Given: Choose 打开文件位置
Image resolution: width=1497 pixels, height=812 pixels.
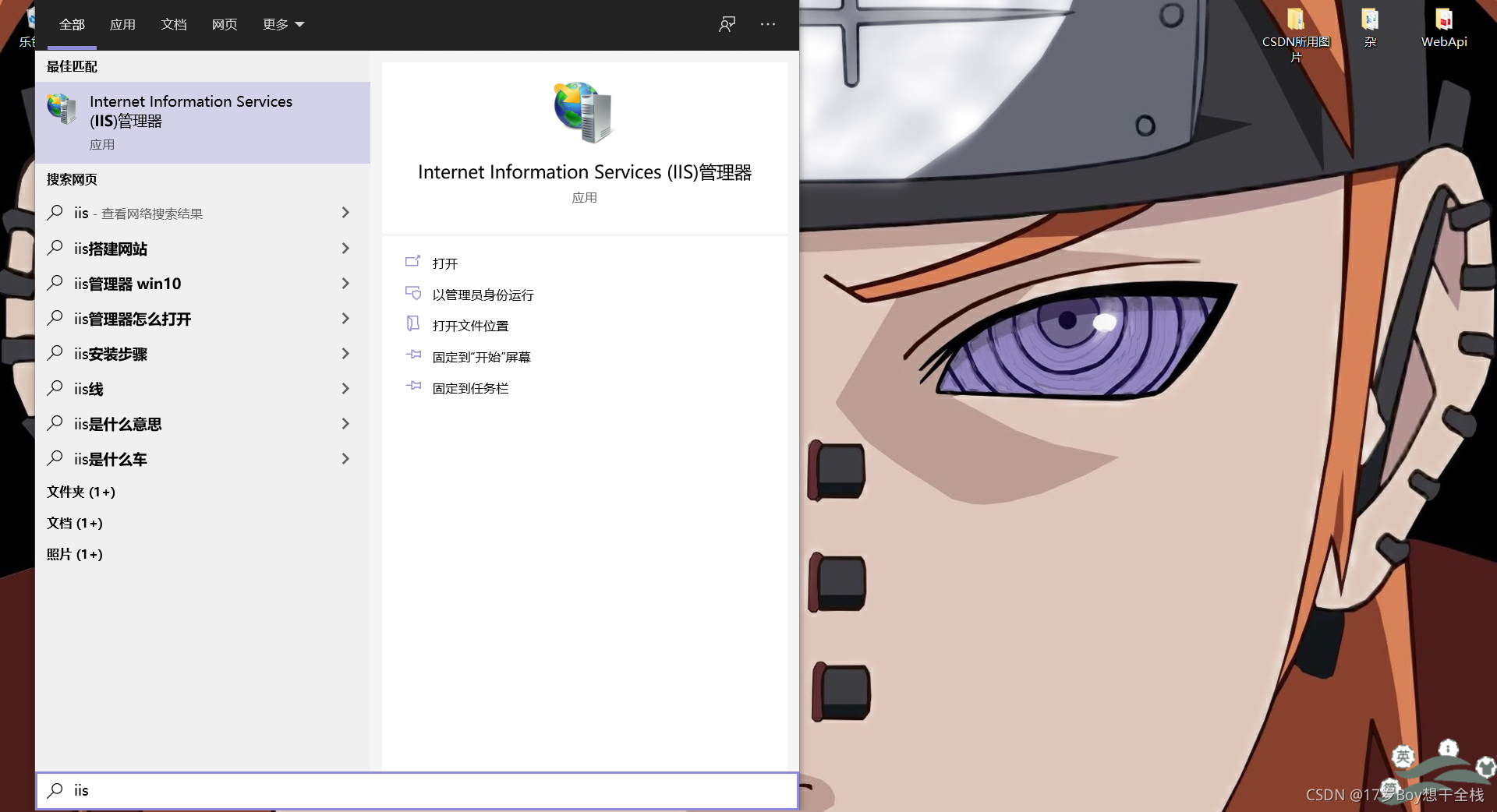Looking at the screenshot, I should 470,326.
